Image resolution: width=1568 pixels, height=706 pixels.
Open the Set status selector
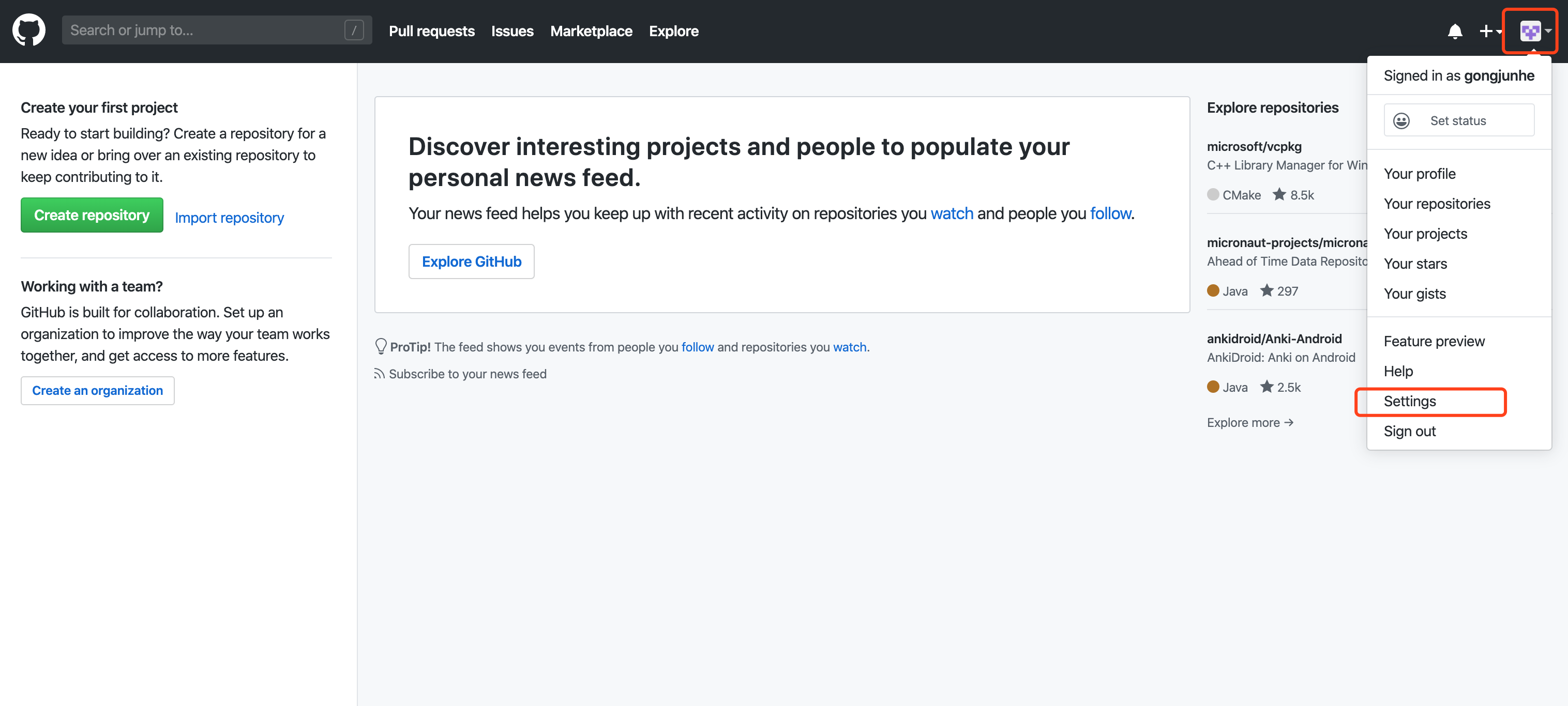click(x=1458, y=120)
